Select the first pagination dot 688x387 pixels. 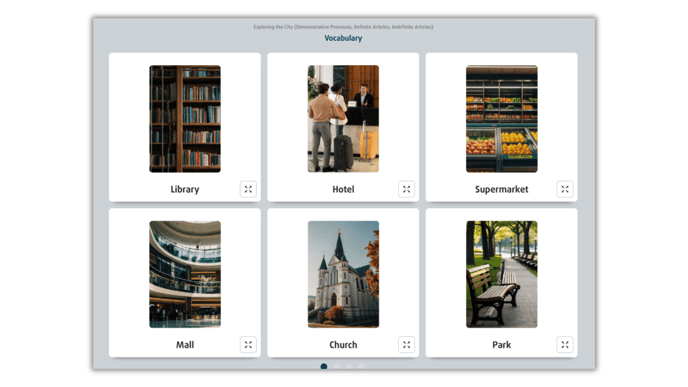tap(324, 366)
